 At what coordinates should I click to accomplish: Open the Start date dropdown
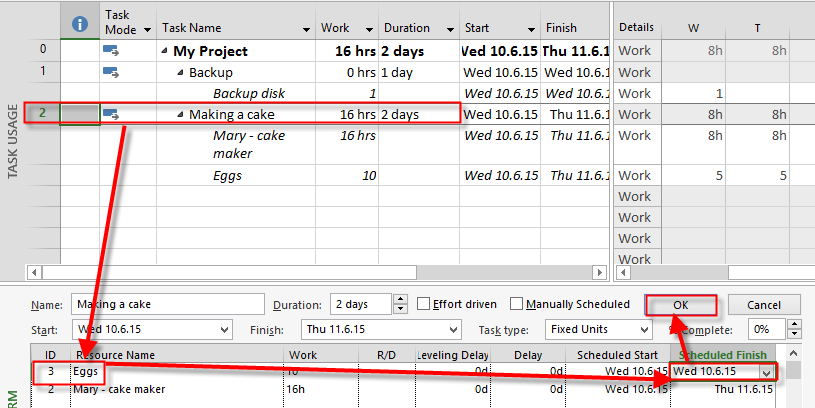[x=223, y=329]
